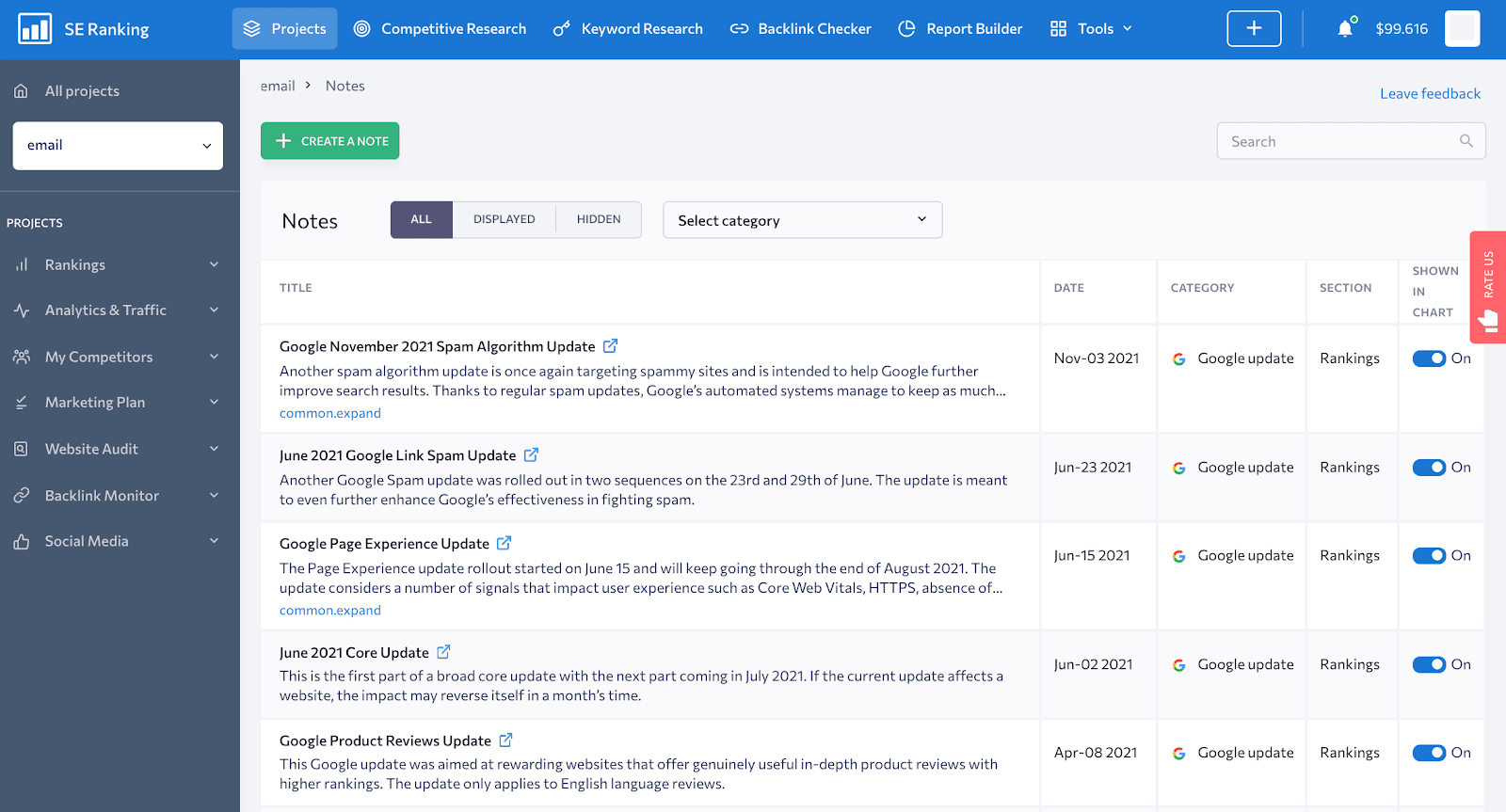The width and height of the screenshot is (1506, 812).
Task: Toggle chart display for Product Reviews Update
Action: (x=1429, y=753)
